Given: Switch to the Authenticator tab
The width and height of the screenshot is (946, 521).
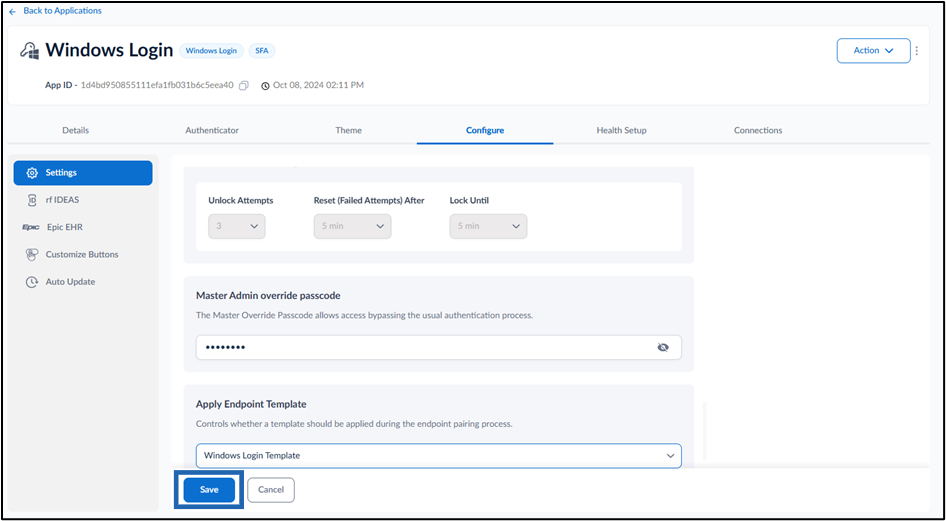Looking at the screenshot, I should pos(212,130).
